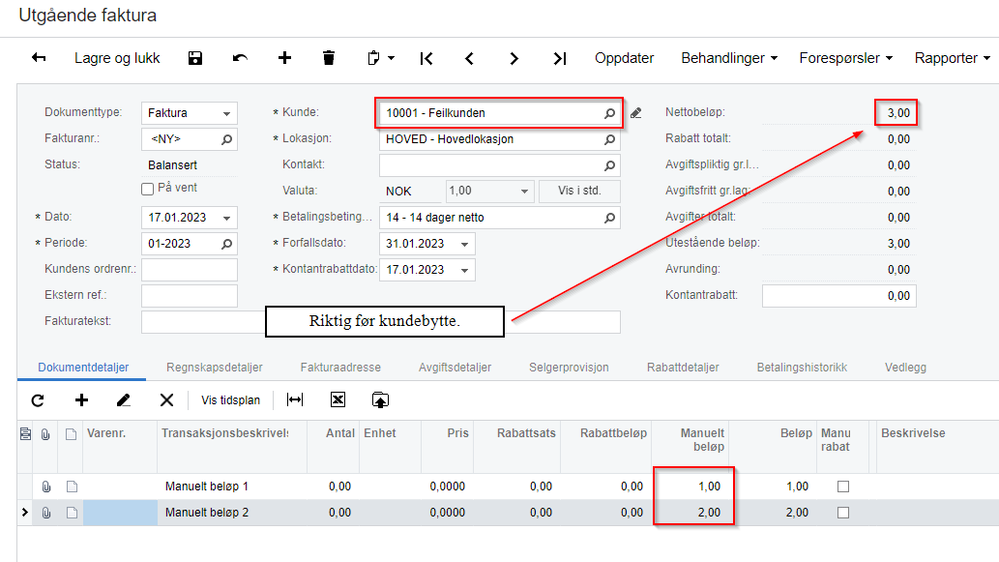This screenshot has height=562, width=999.
Task: Switch to Selgerprovisjon tab
Action: point(569,368)
